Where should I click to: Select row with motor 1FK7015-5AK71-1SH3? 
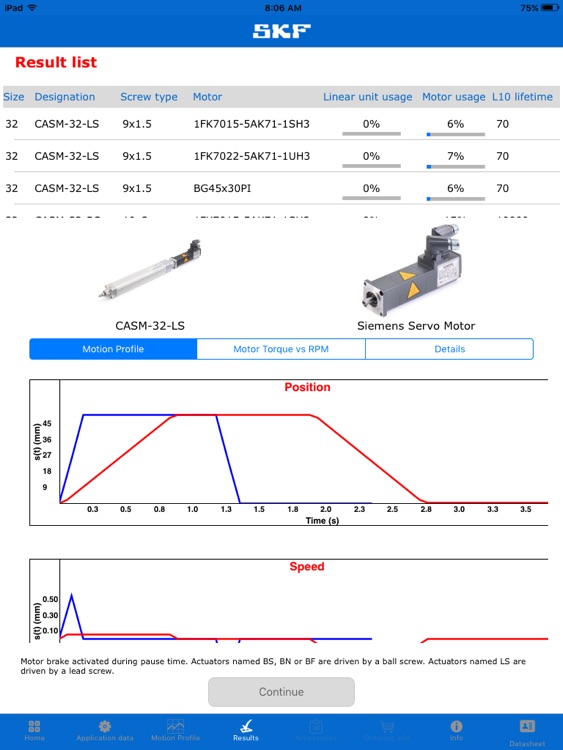[x=281, y=124]
